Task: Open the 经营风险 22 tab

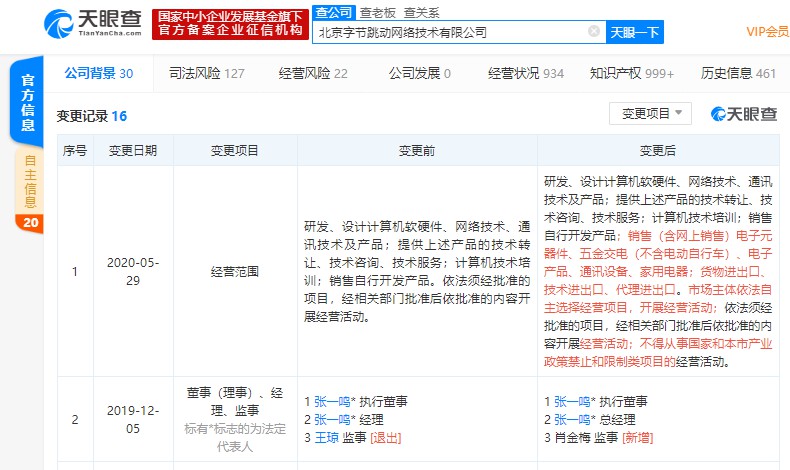Action: click(313, 74)
